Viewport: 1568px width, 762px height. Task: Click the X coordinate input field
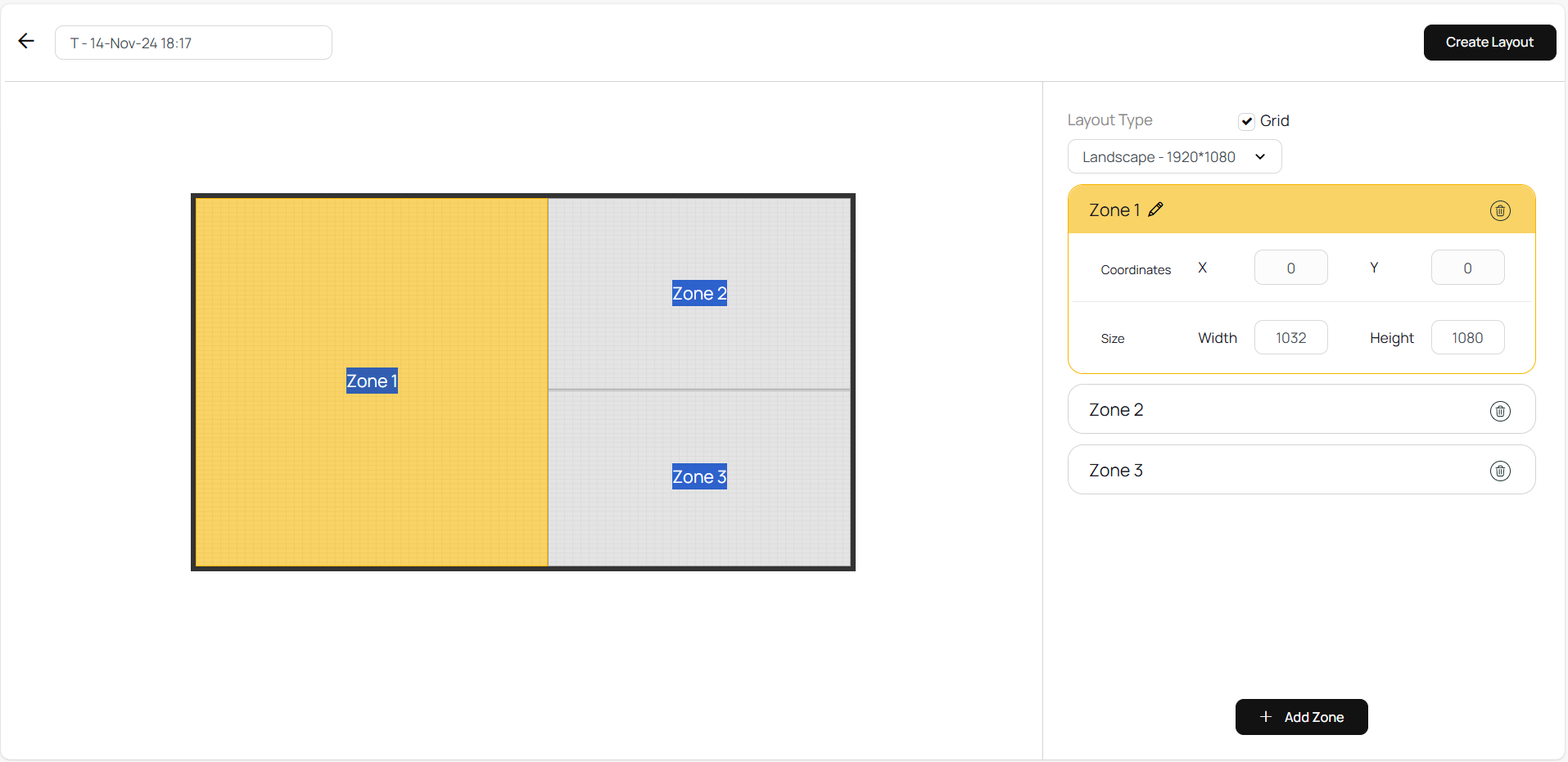(1290, 268)
